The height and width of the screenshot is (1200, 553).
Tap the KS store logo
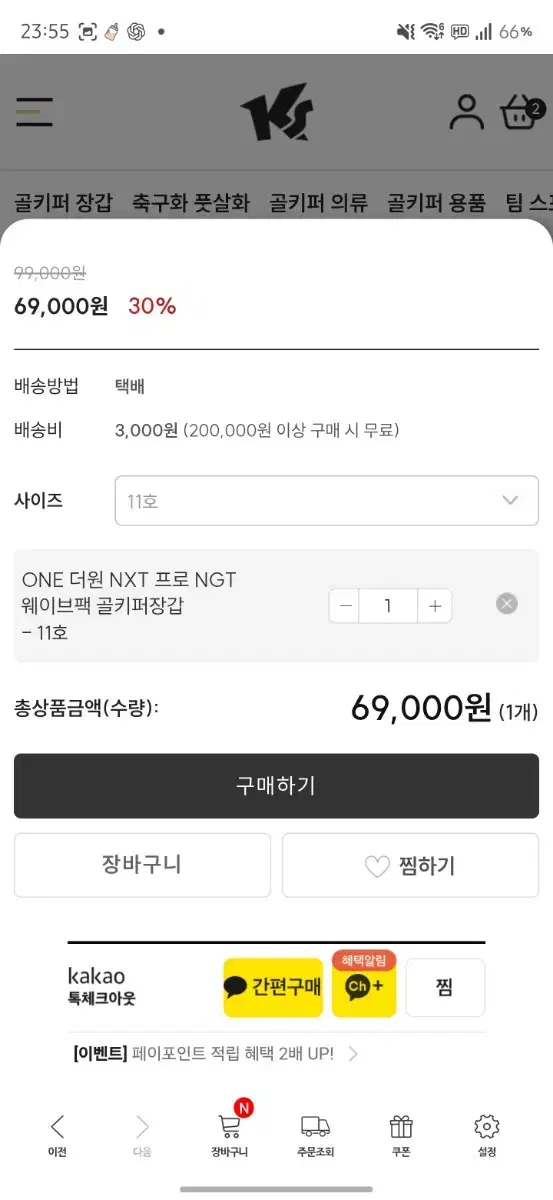[276, 116]
